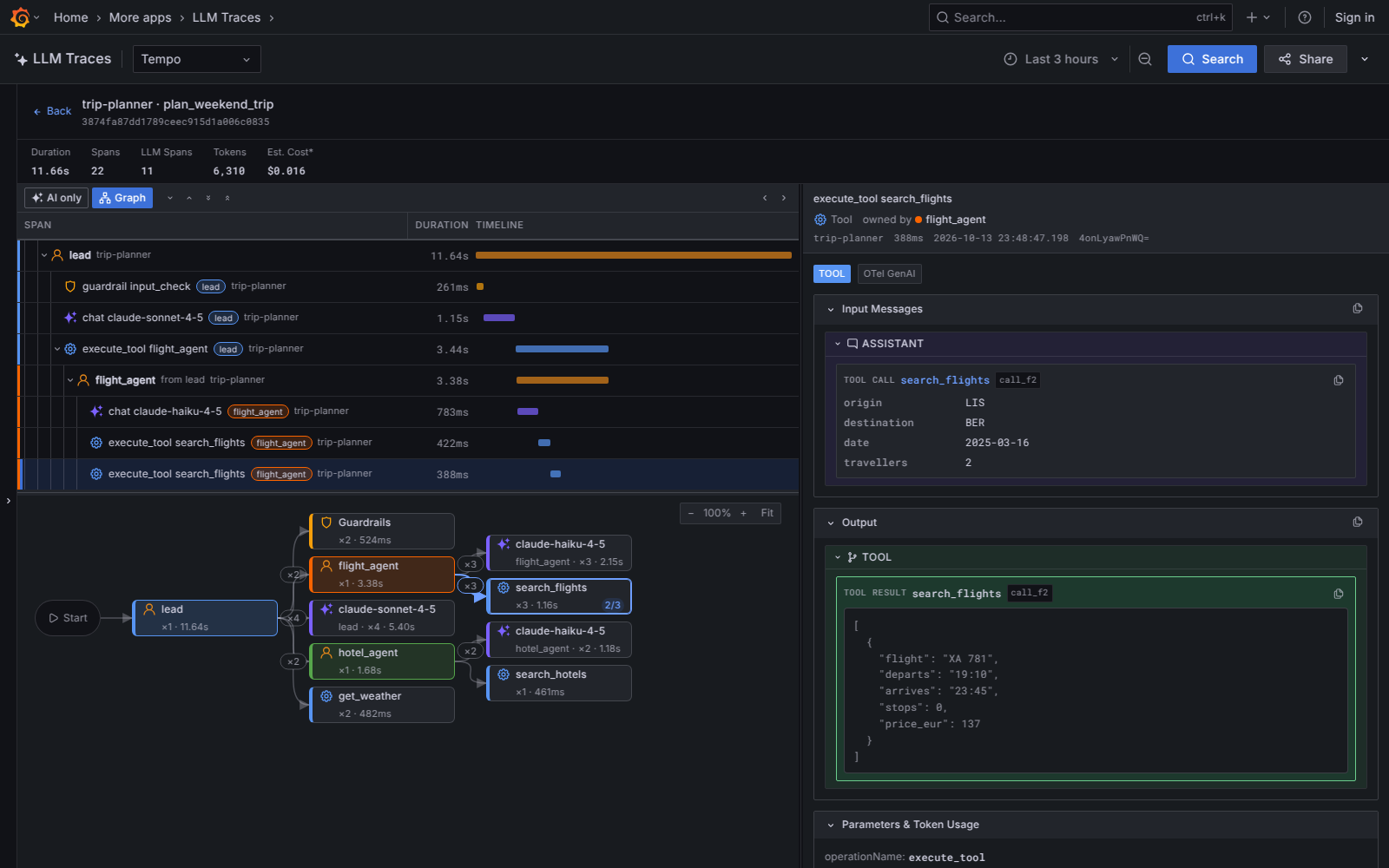The height and width of the screenshot is (868, 1389).
Task: Open the Tempo data source dropdown
Action: click(x=197, y=59)
